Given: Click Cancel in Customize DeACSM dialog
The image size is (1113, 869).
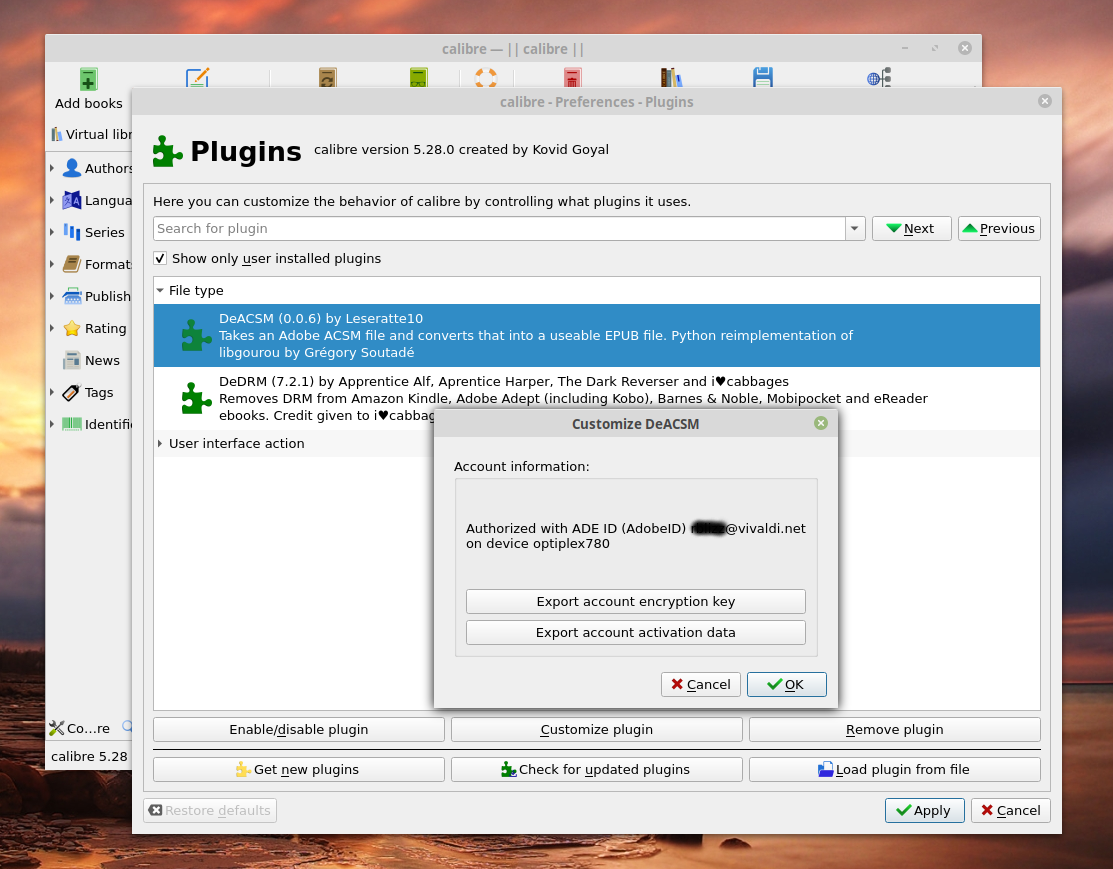Looking at the screenshot, I should (x=701, y=684).
